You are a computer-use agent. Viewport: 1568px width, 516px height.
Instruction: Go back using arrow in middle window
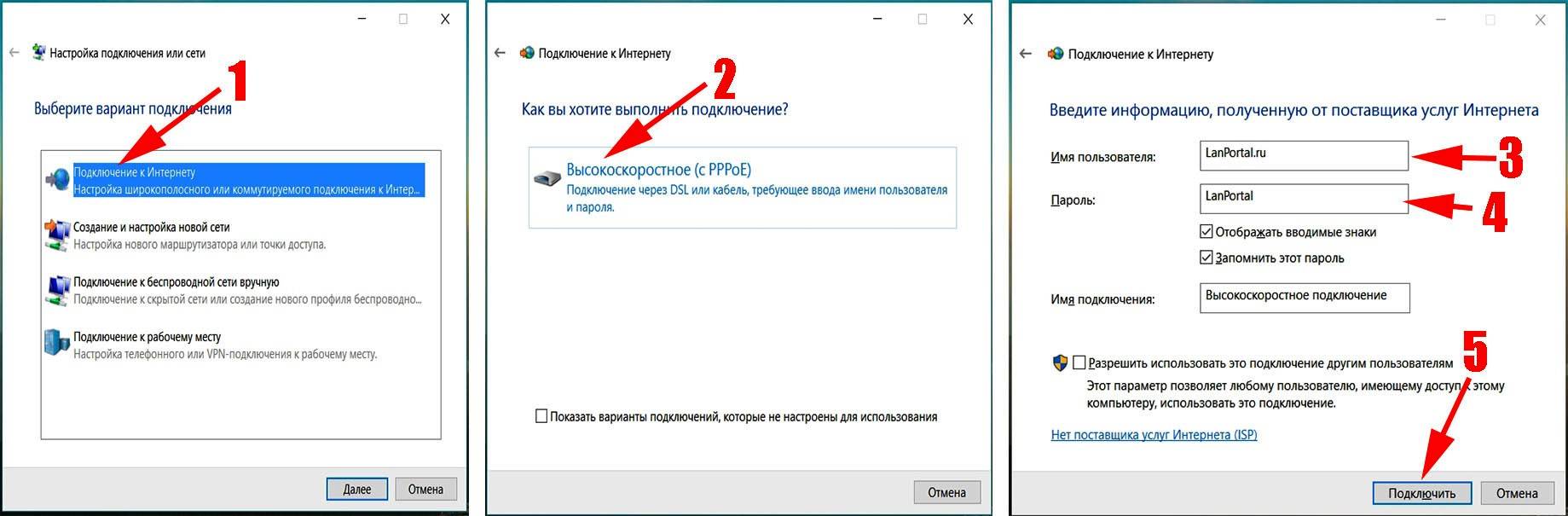(x=500, y=53)
